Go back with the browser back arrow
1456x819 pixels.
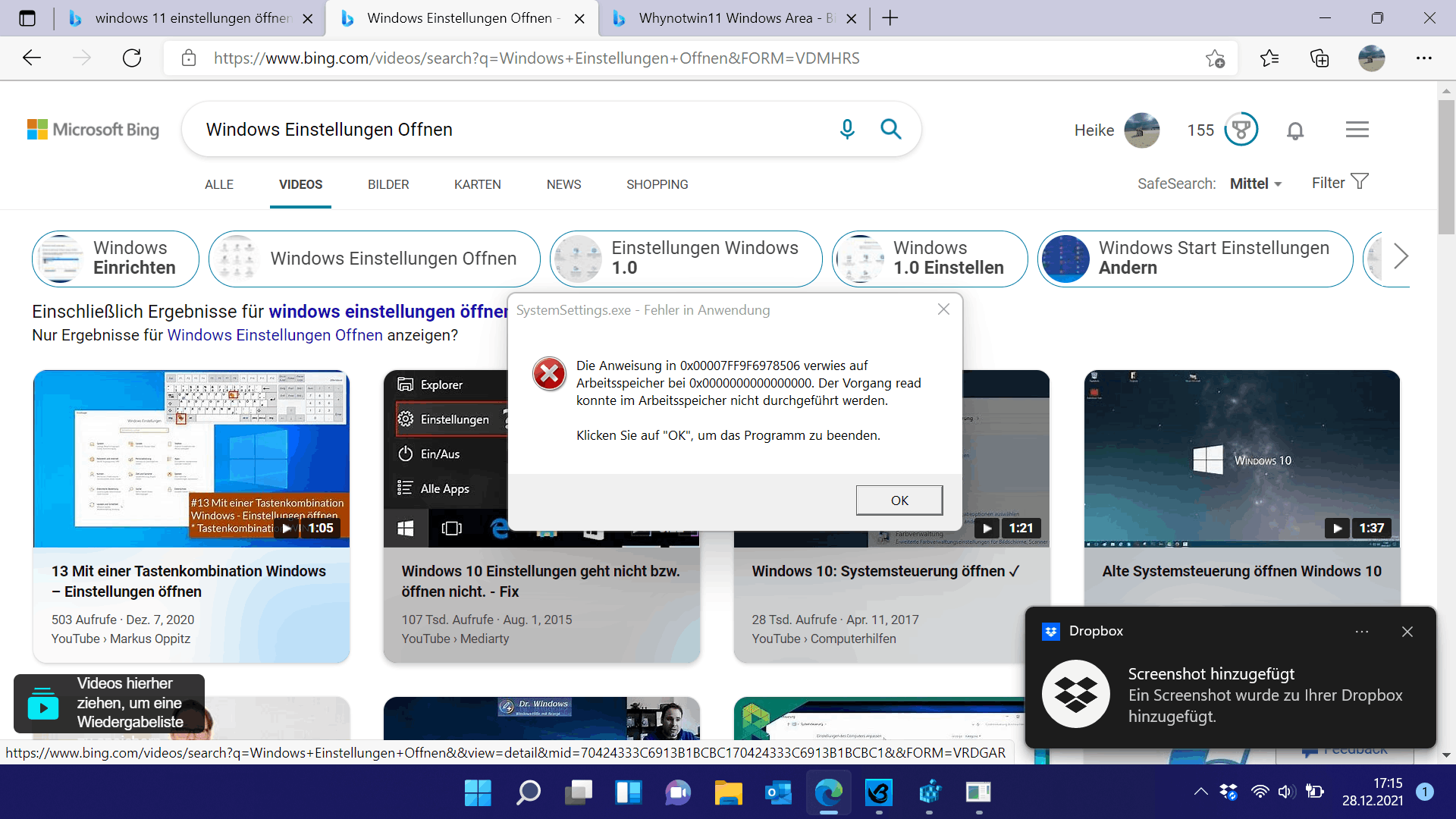[x=32, y=58]
